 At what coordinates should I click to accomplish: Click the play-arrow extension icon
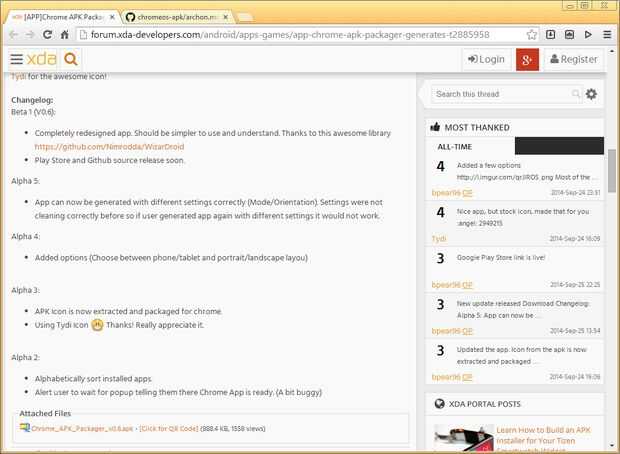588,35
